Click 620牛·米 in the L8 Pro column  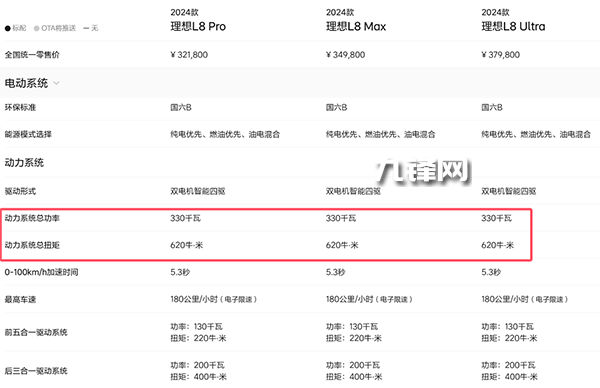pos(187,245)
